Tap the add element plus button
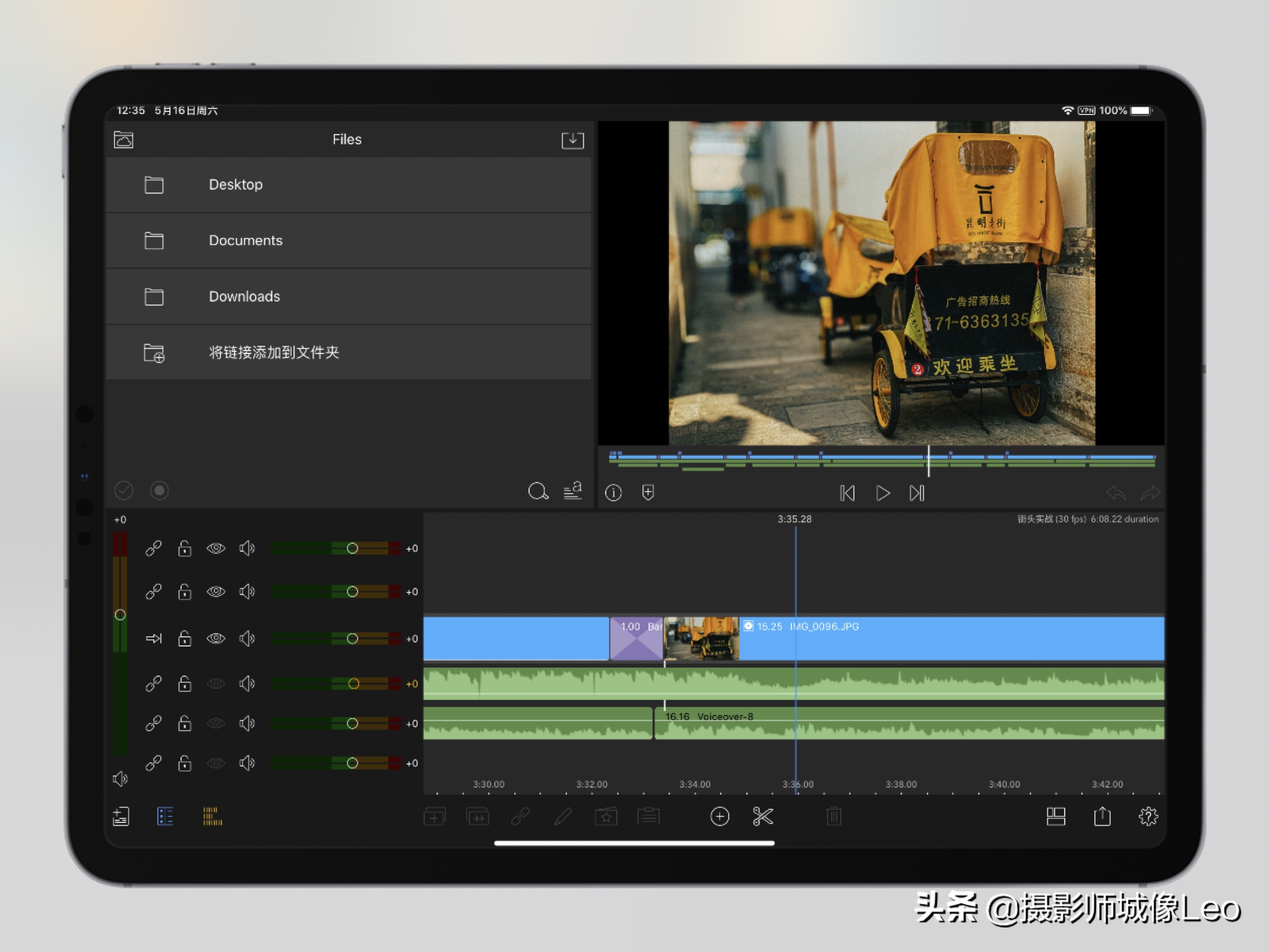Image resolution: width=1269 pixels, height=952 pixels. tap(721, 816)
